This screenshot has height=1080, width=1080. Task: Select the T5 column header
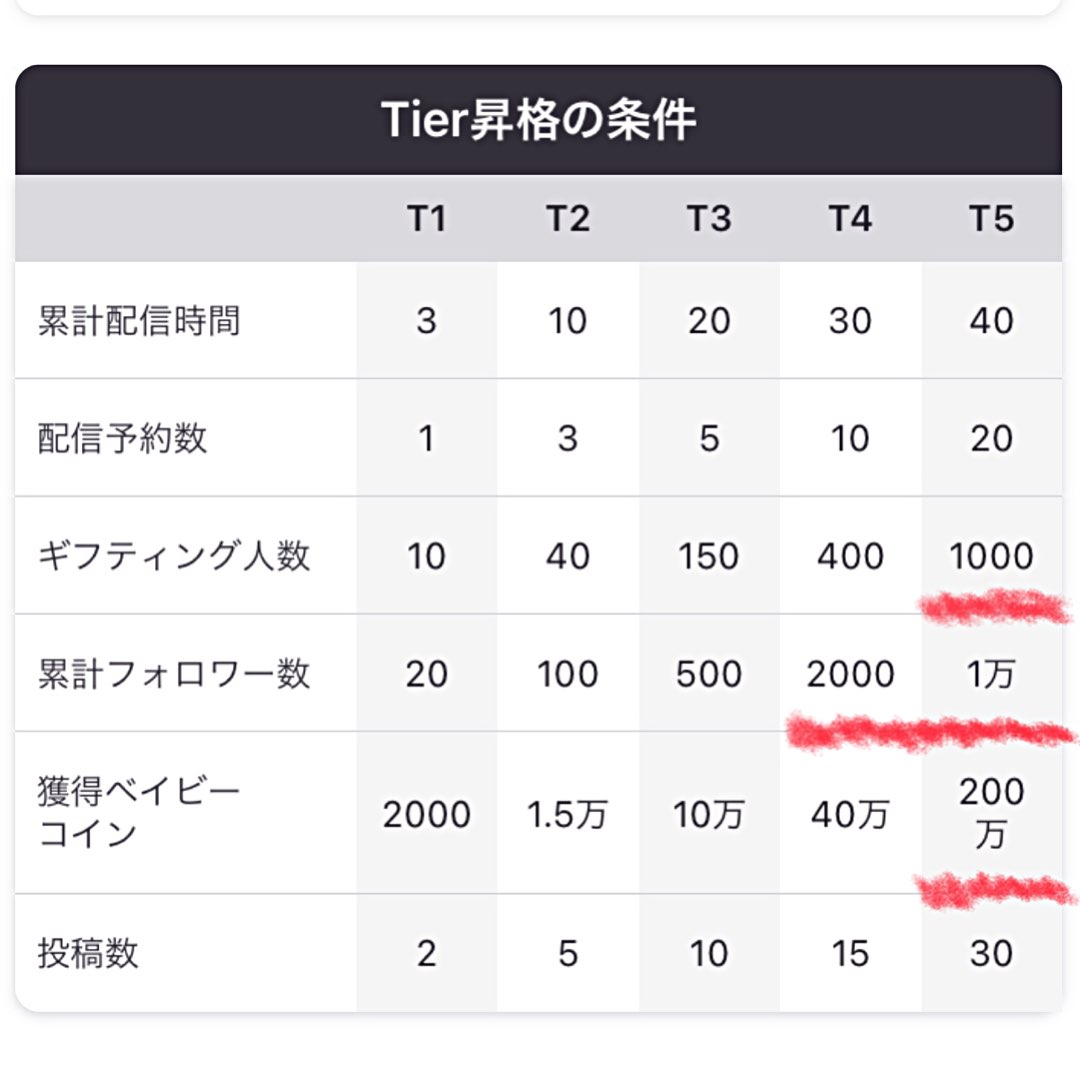tap(991, 218)
